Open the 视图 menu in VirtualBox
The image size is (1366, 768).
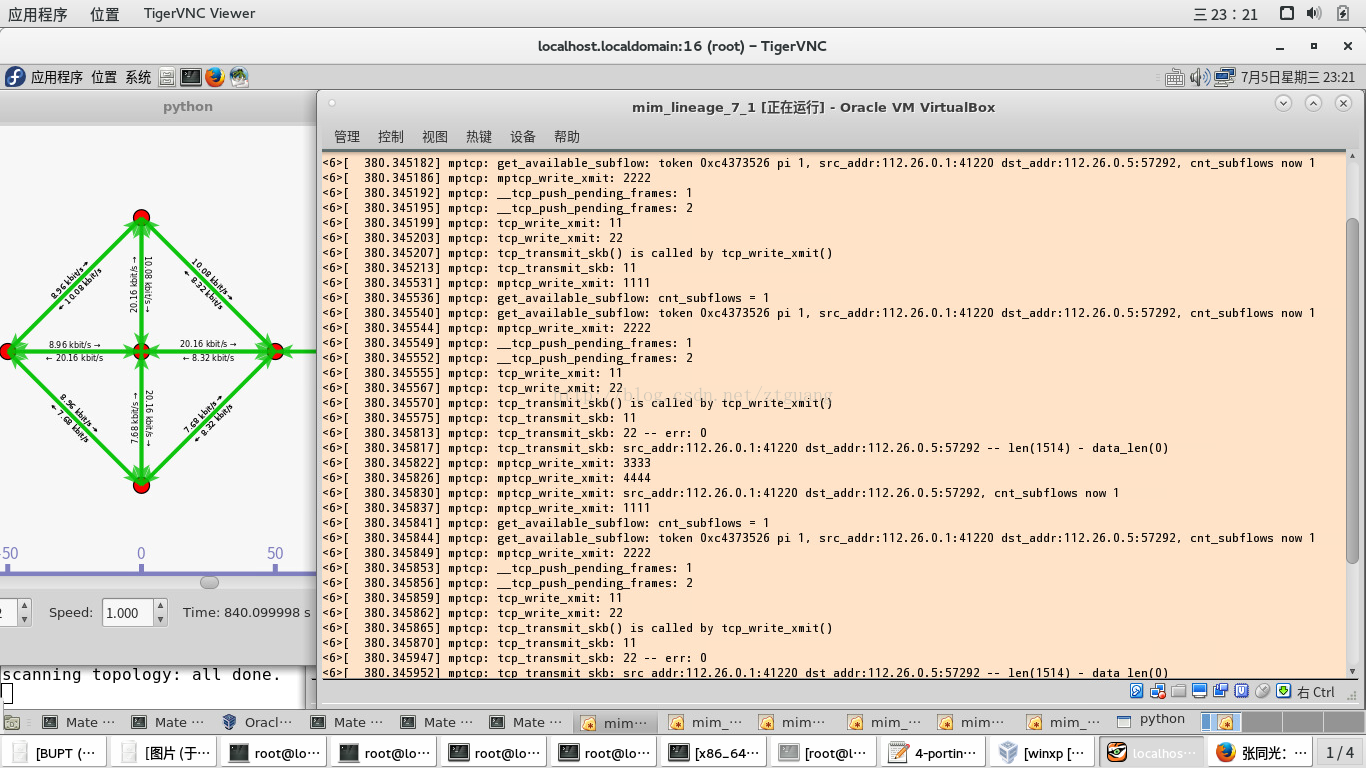click(435, 137)
